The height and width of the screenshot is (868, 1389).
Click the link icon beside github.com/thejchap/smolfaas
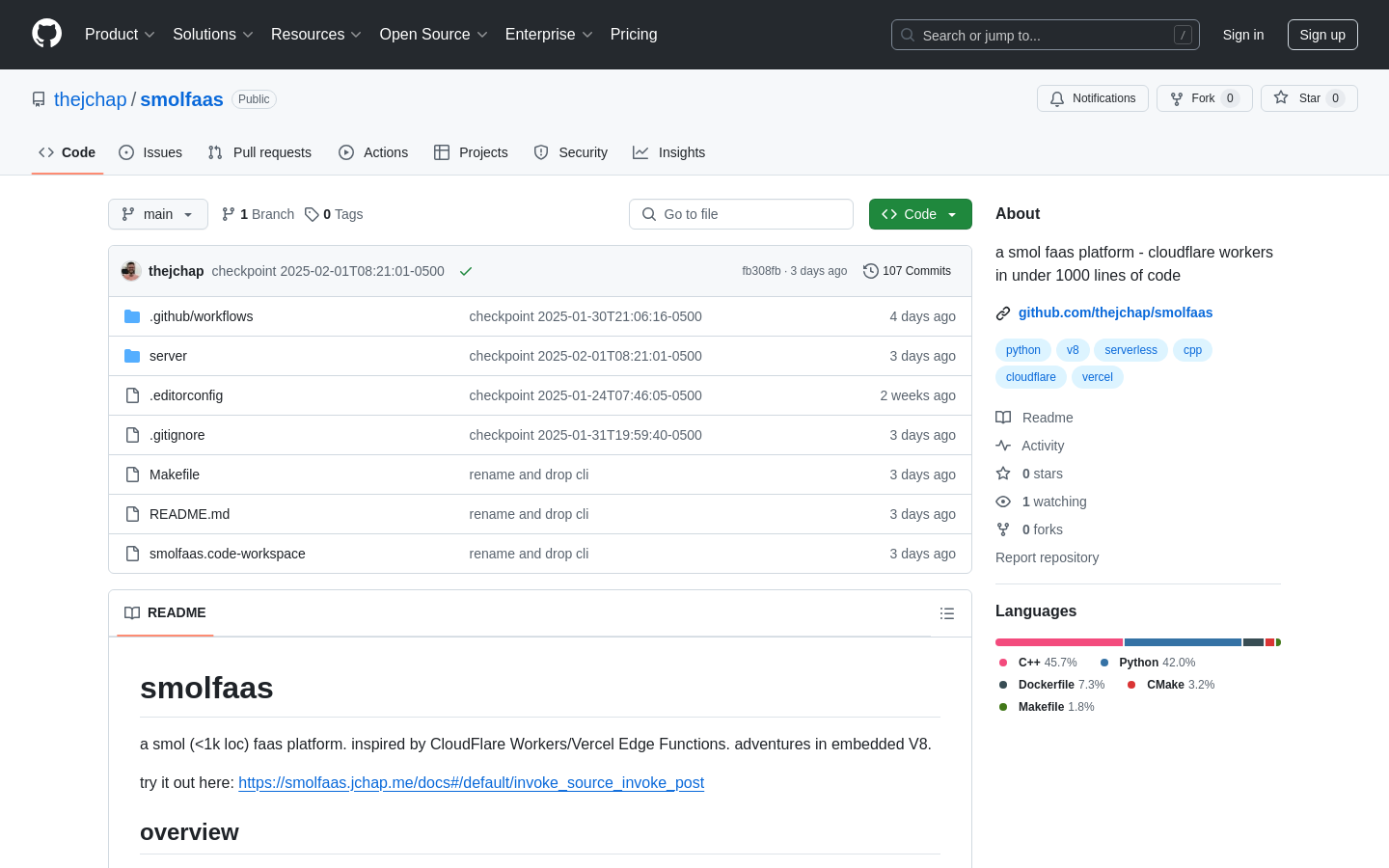pyautogui.click(x=1003, y=312)
